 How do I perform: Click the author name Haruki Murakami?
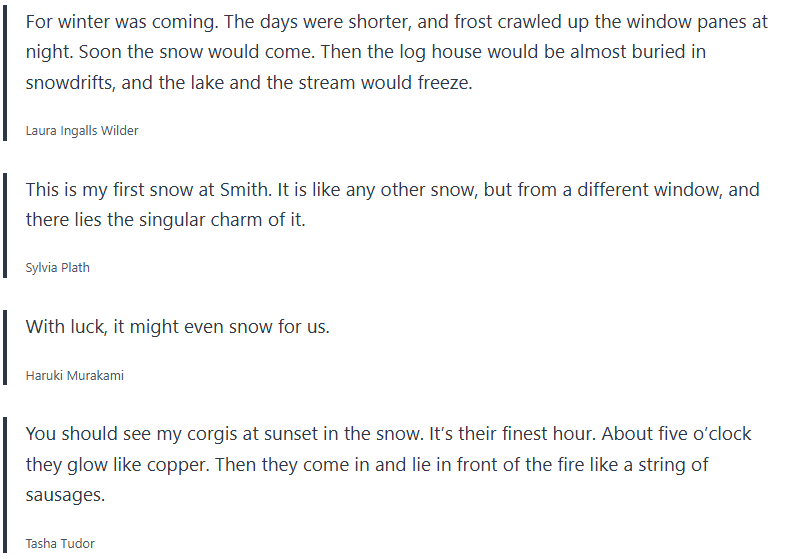click(x=74, y=375)
